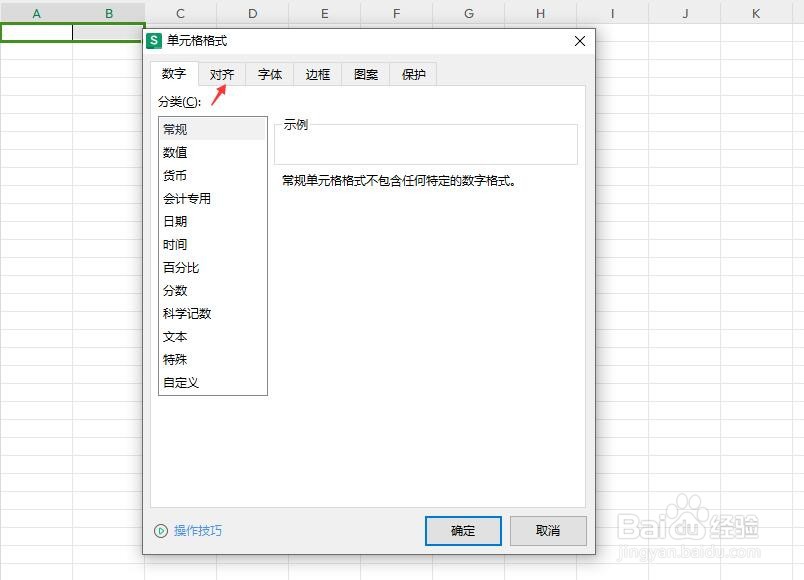Click the WPS spreadsheet logo icon
The image size is (804, 580).
click(x=154, y=41)
